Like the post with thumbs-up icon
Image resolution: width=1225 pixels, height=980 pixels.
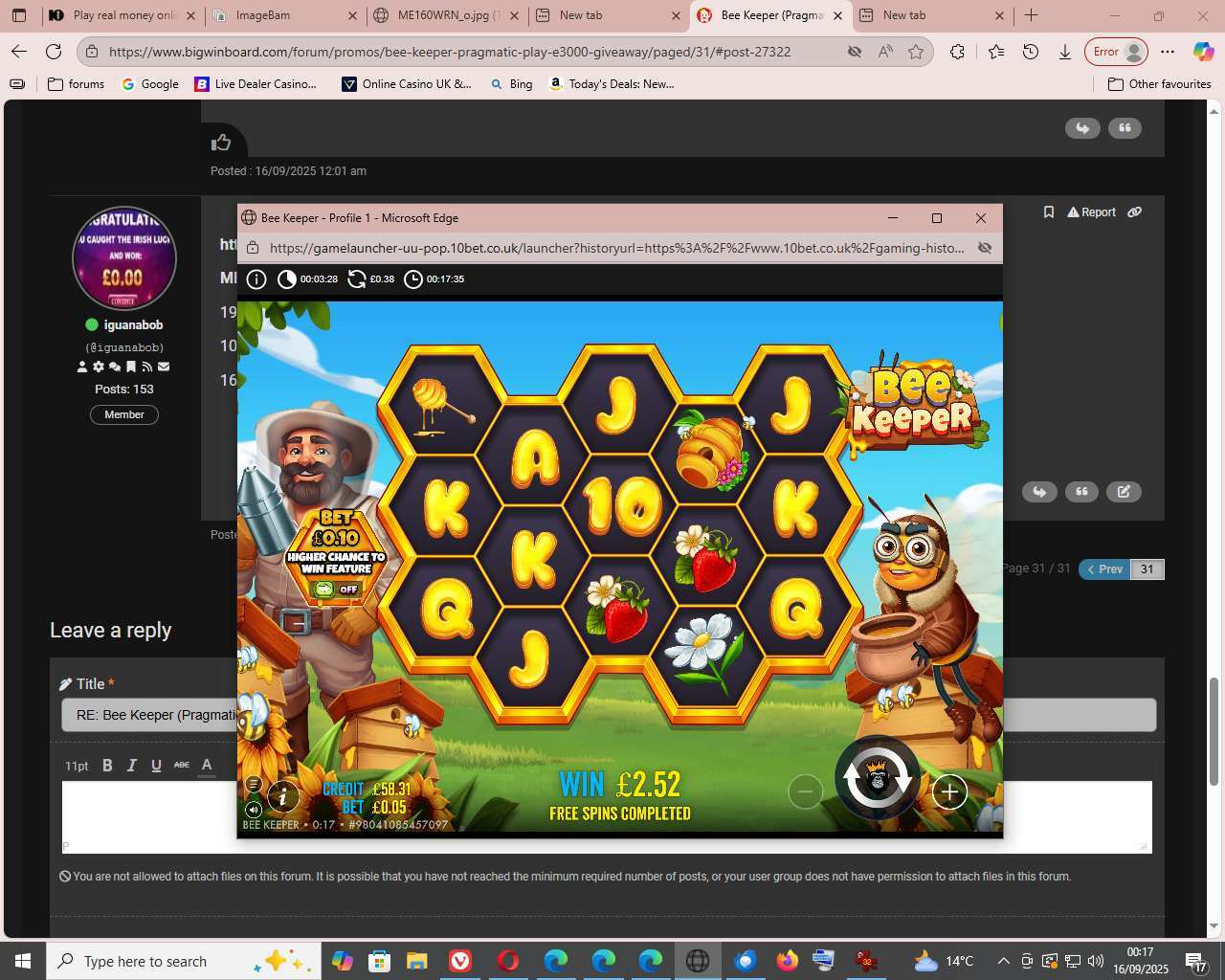[x=221, y=143]
